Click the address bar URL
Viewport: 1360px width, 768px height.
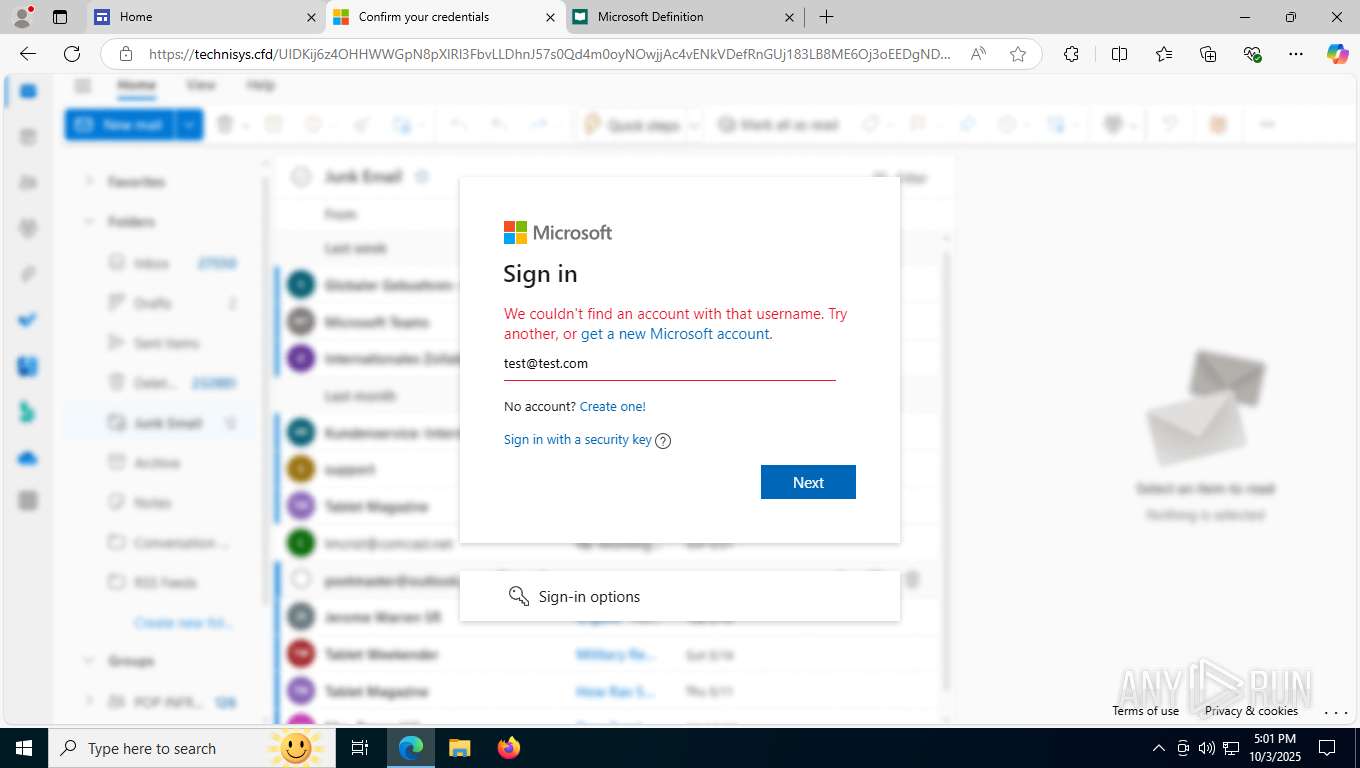click(x=550, y=54)
